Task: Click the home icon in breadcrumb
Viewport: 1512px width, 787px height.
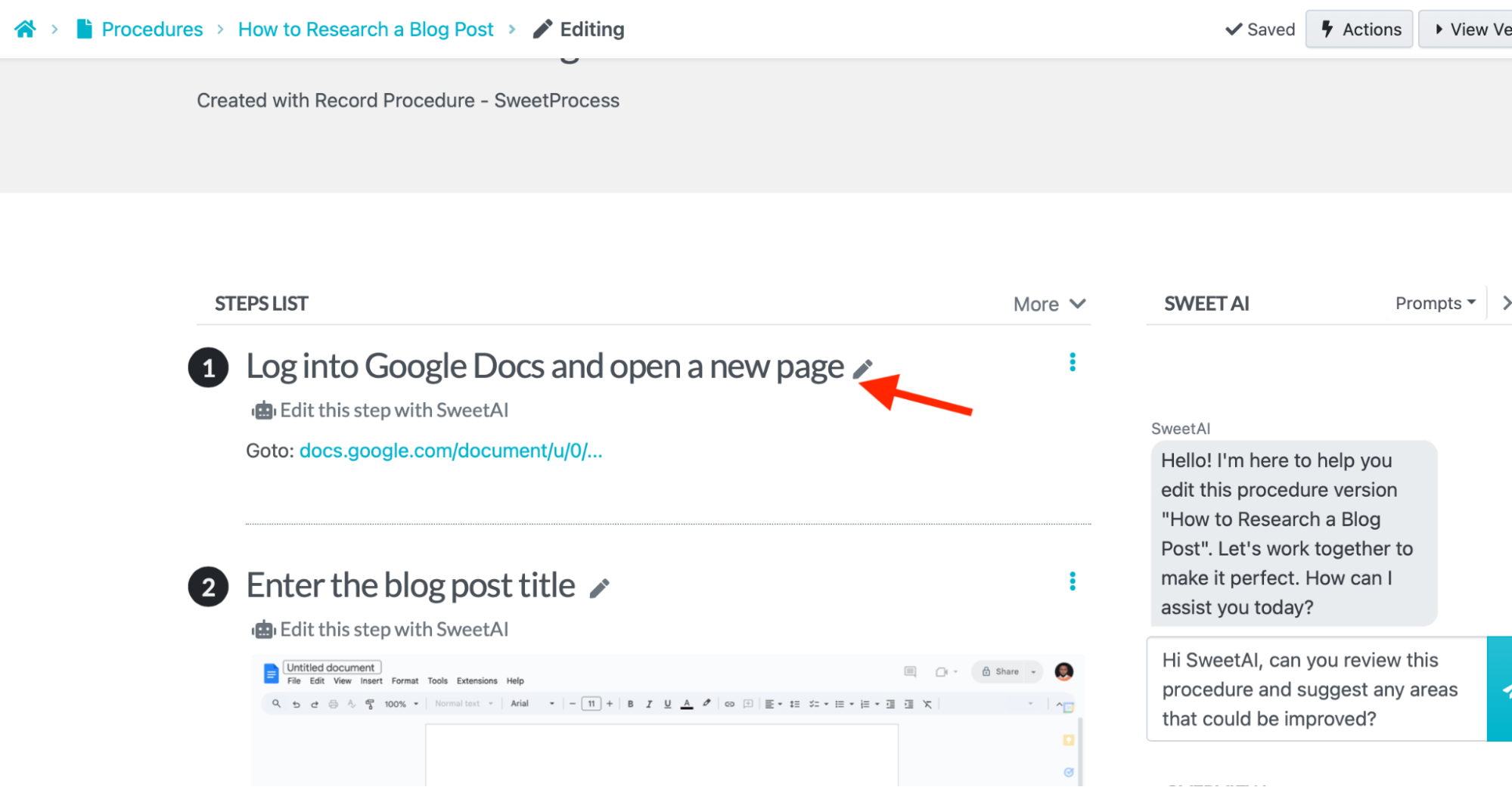Action: pos(25,29)
